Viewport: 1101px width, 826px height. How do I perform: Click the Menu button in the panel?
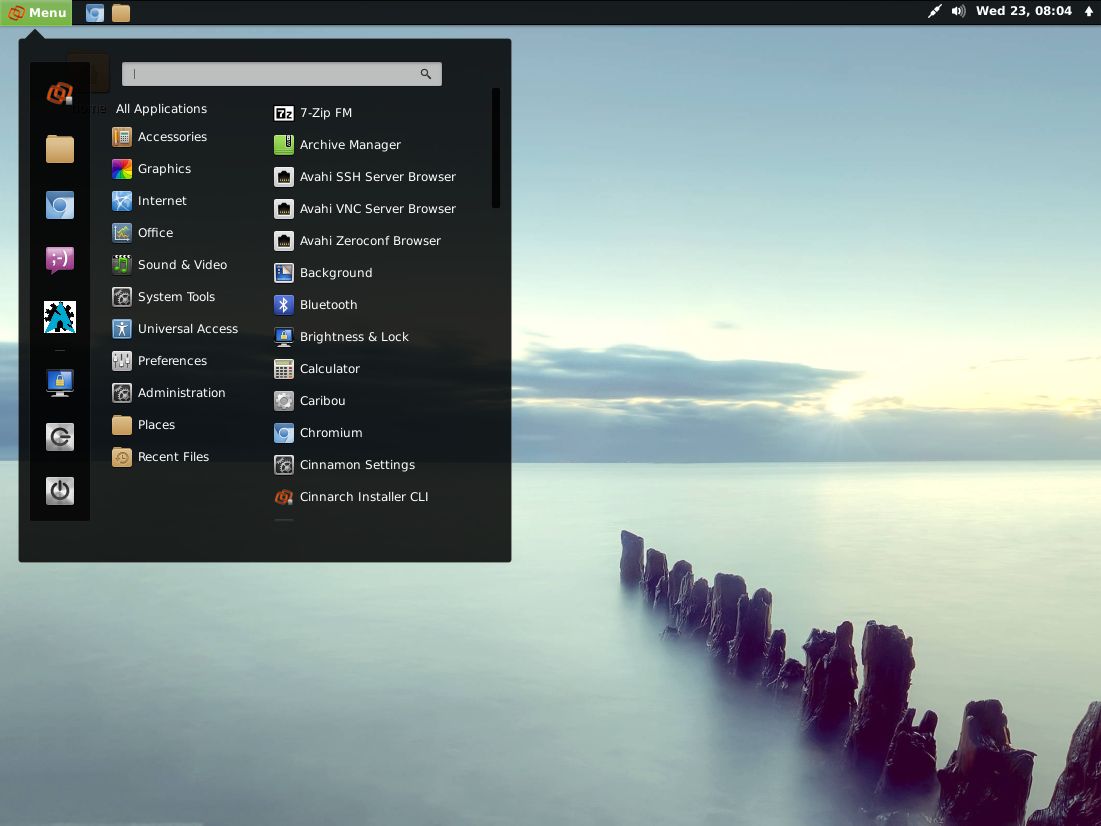(37, 12)
